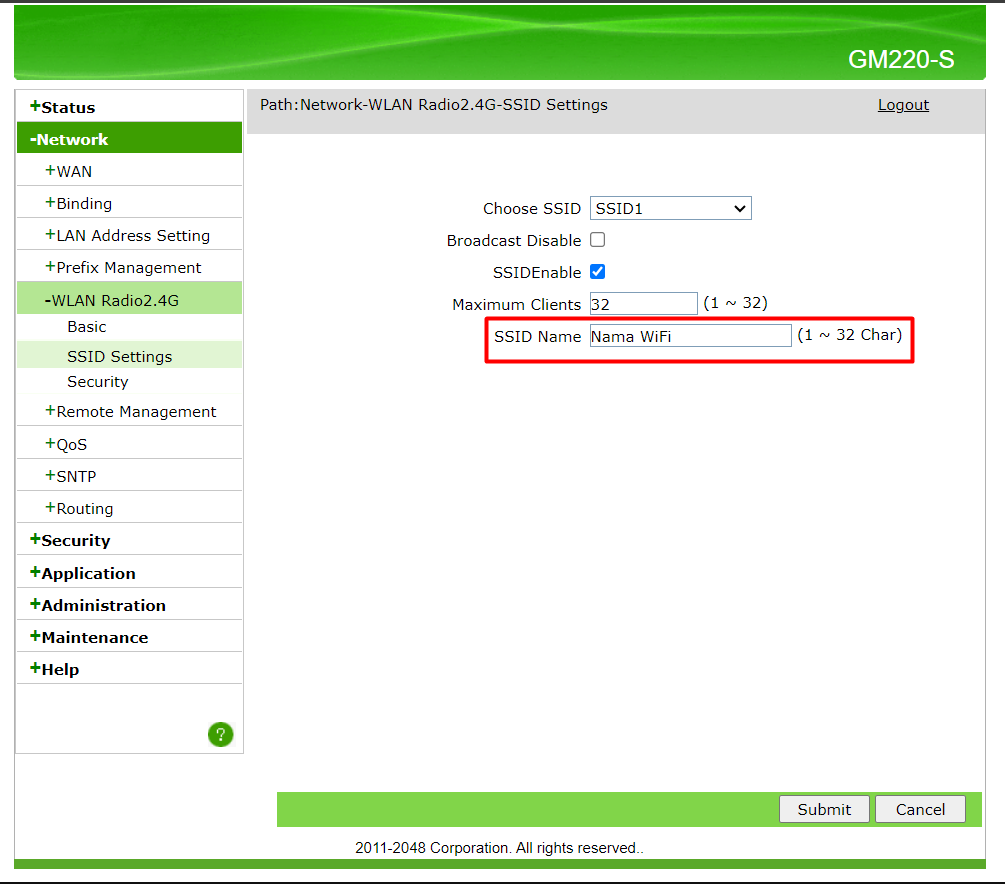1005x884 pixels.
Task: Collapse the Network menu section
Action: [x=69, y=139]
